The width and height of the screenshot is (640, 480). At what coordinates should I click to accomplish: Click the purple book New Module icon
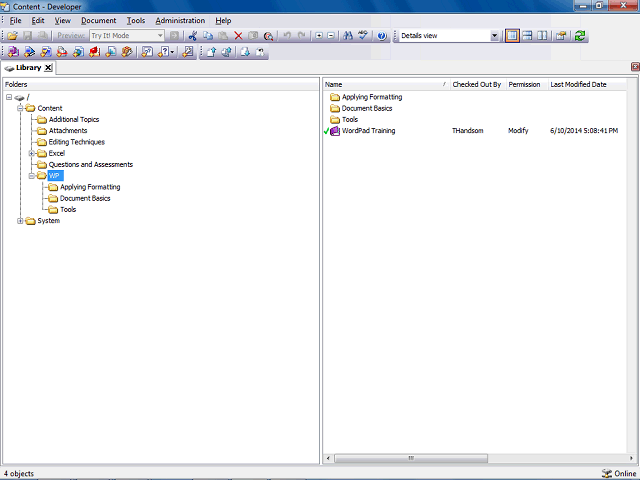(13, 52)
